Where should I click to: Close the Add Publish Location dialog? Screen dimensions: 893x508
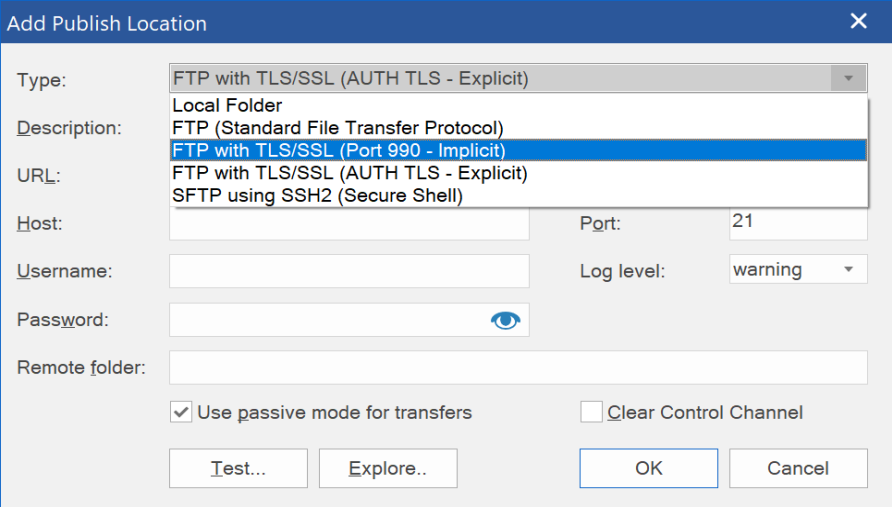tap(858, 22)
